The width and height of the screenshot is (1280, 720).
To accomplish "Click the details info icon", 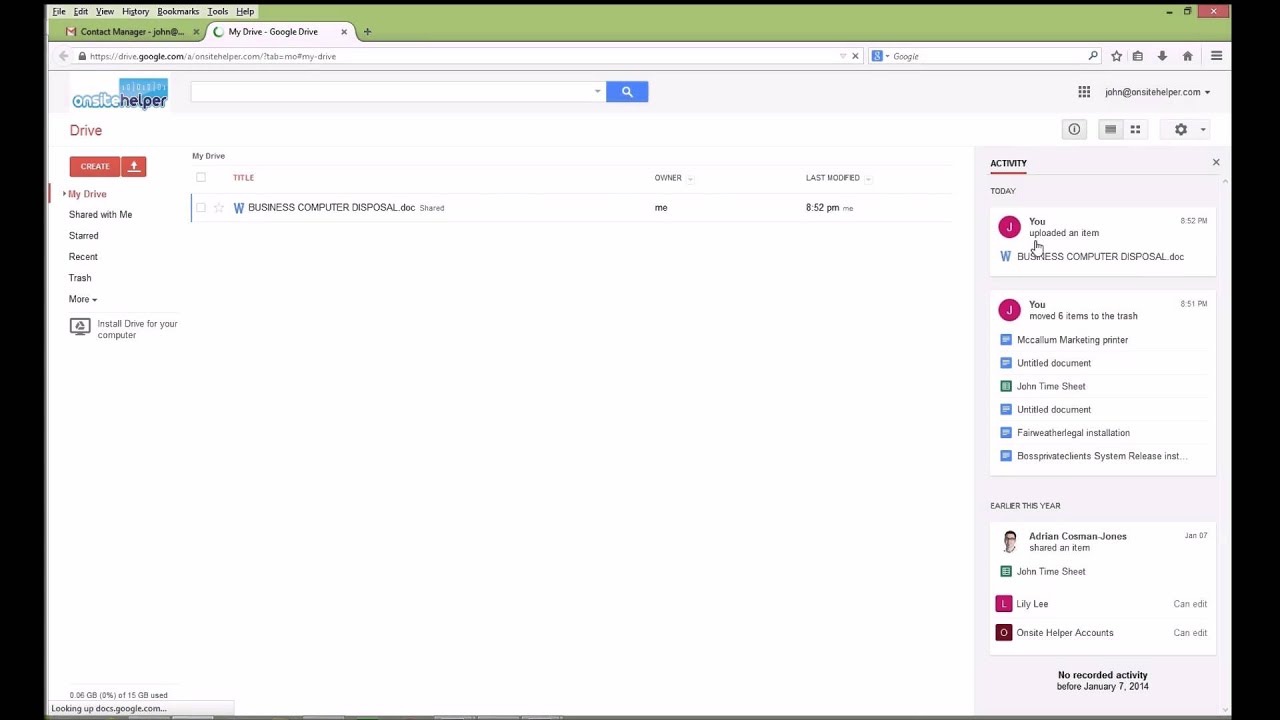I will coord(1074,129).
